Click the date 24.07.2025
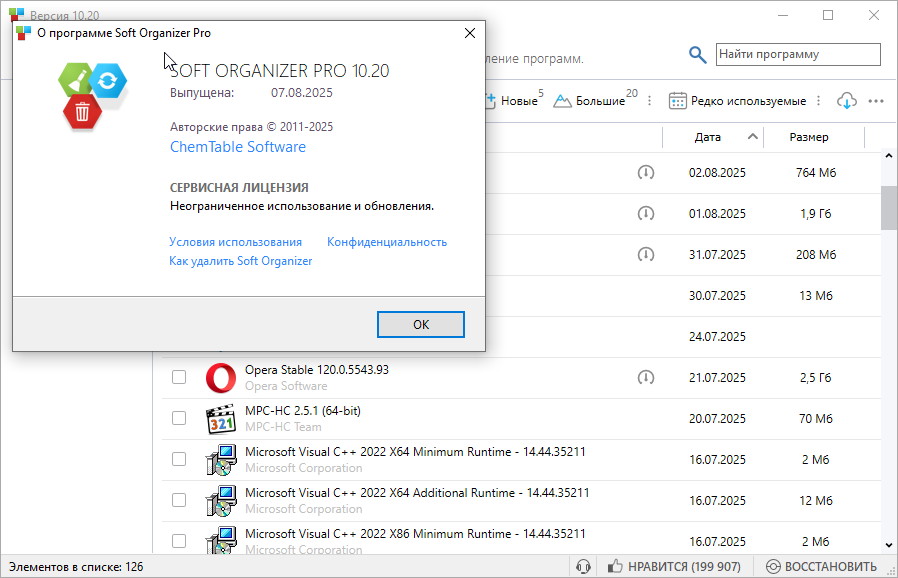The height and width of the screenshot is (578, 898). point(717,337)
